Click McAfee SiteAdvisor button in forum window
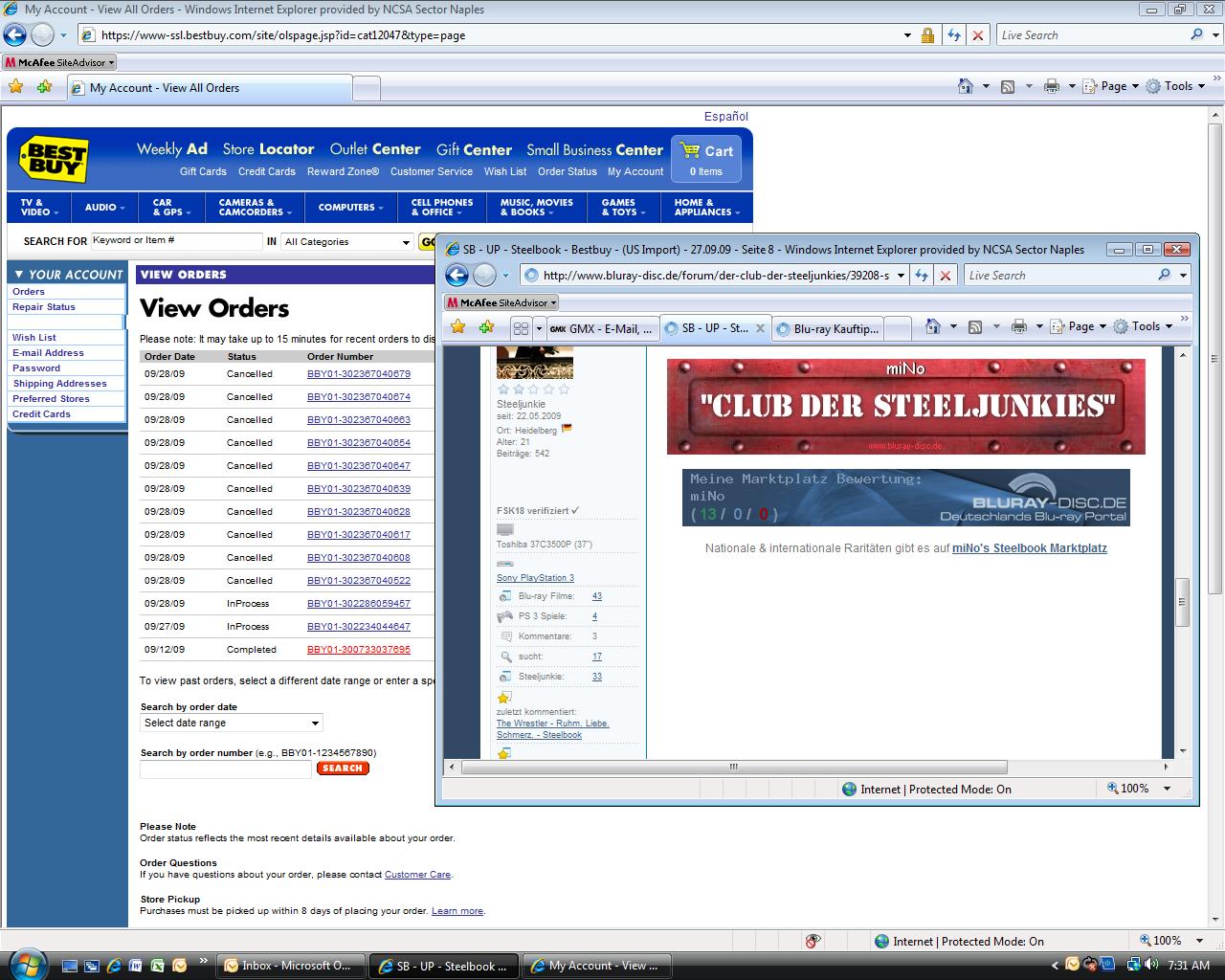The height and width of the screenshot is (980, 1225). [501, 302]
